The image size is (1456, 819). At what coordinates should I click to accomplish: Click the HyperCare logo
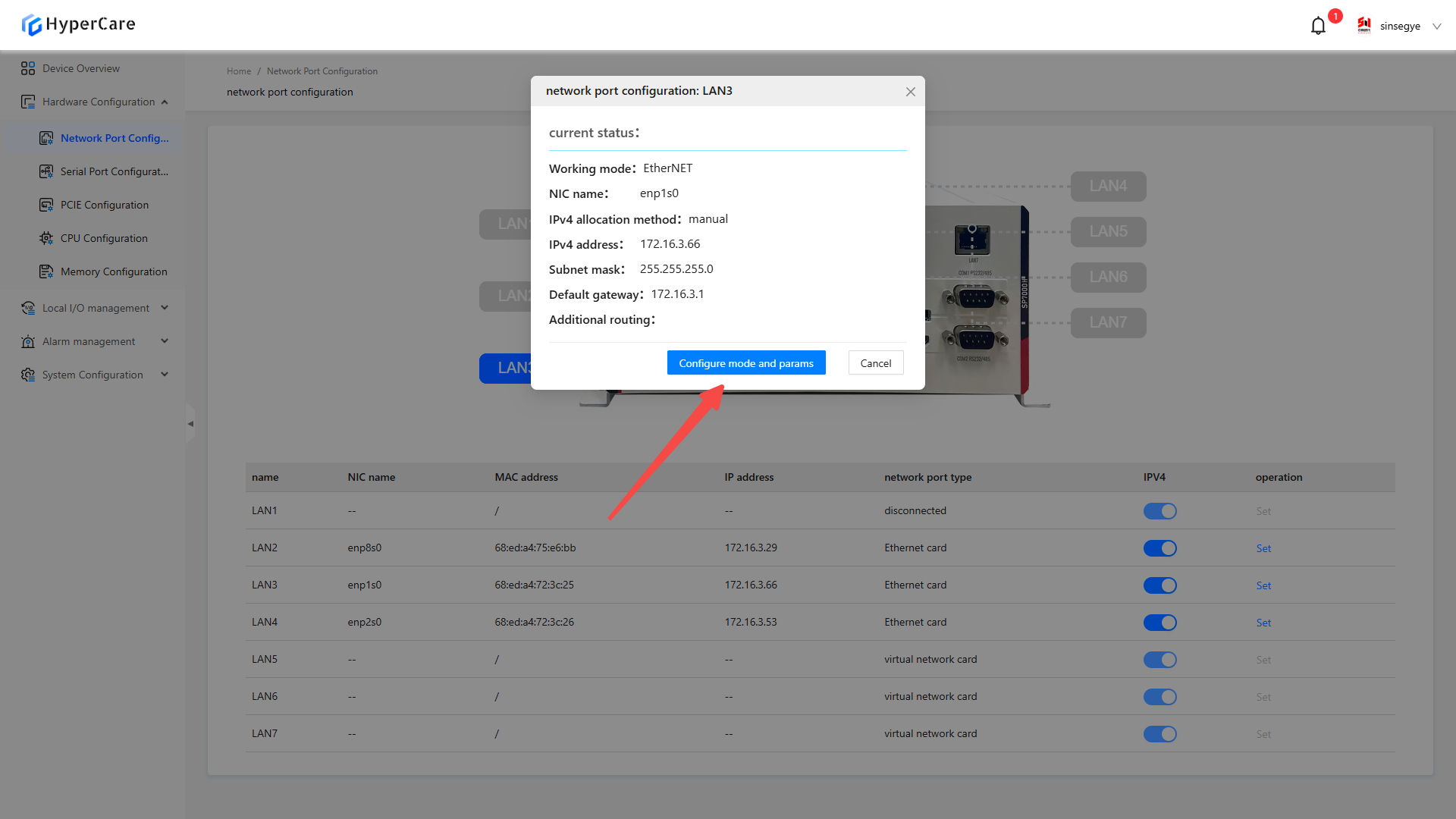pyautogui.click(x=79, y=24)
